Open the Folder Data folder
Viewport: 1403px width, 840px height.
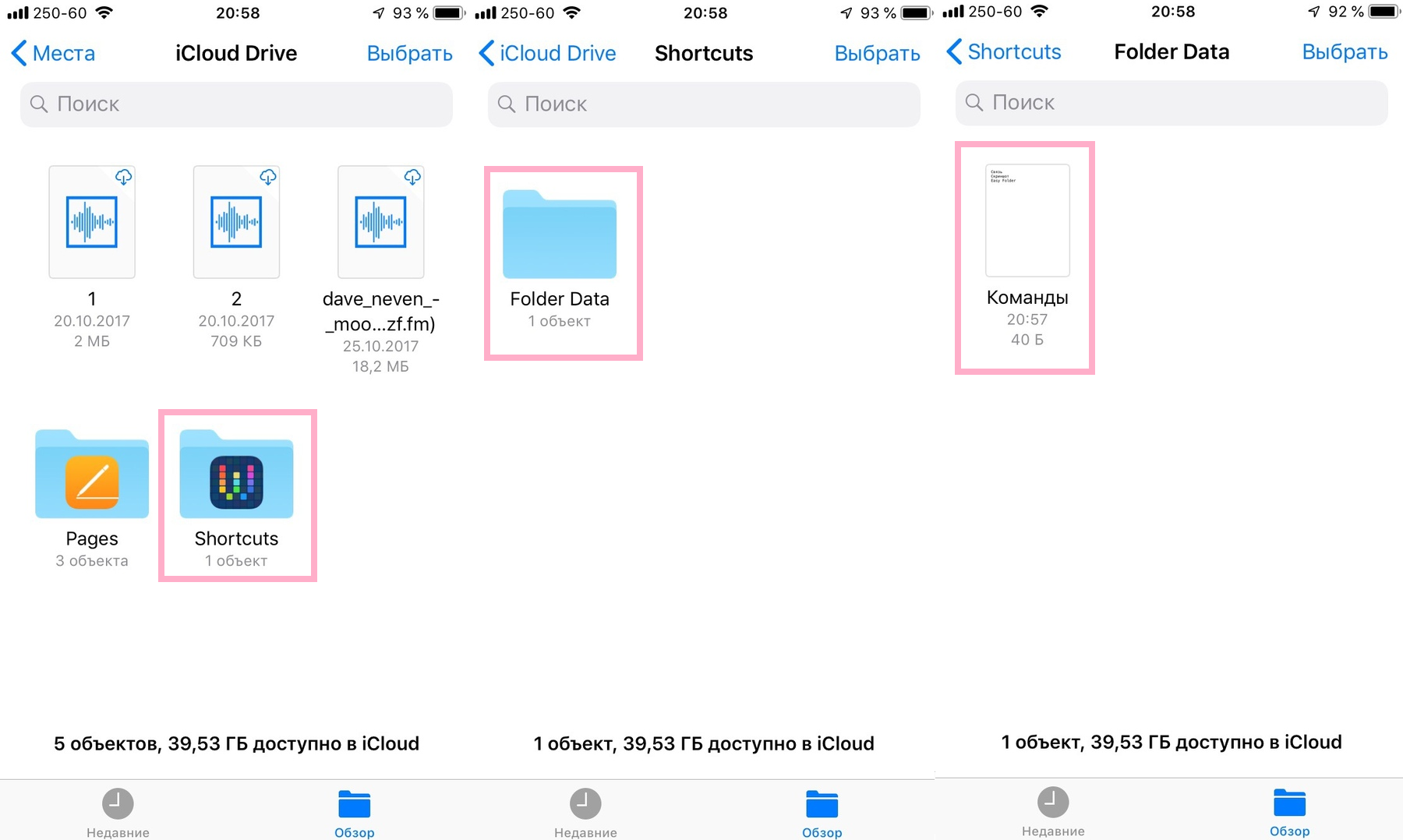click(560, 235)
